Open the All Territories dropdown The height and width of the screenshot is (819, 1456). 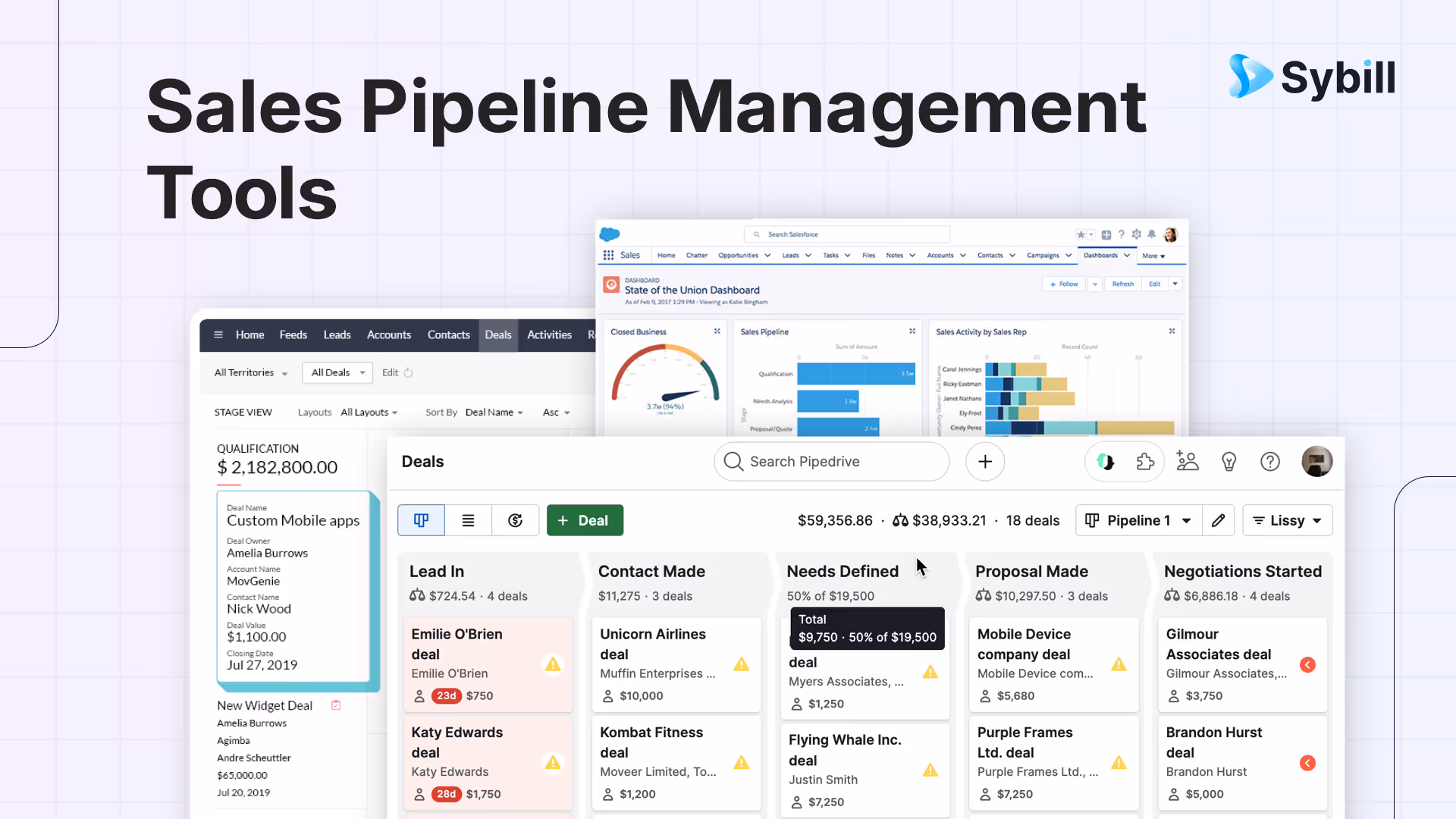pyautogui.click(x=251, y=372)
